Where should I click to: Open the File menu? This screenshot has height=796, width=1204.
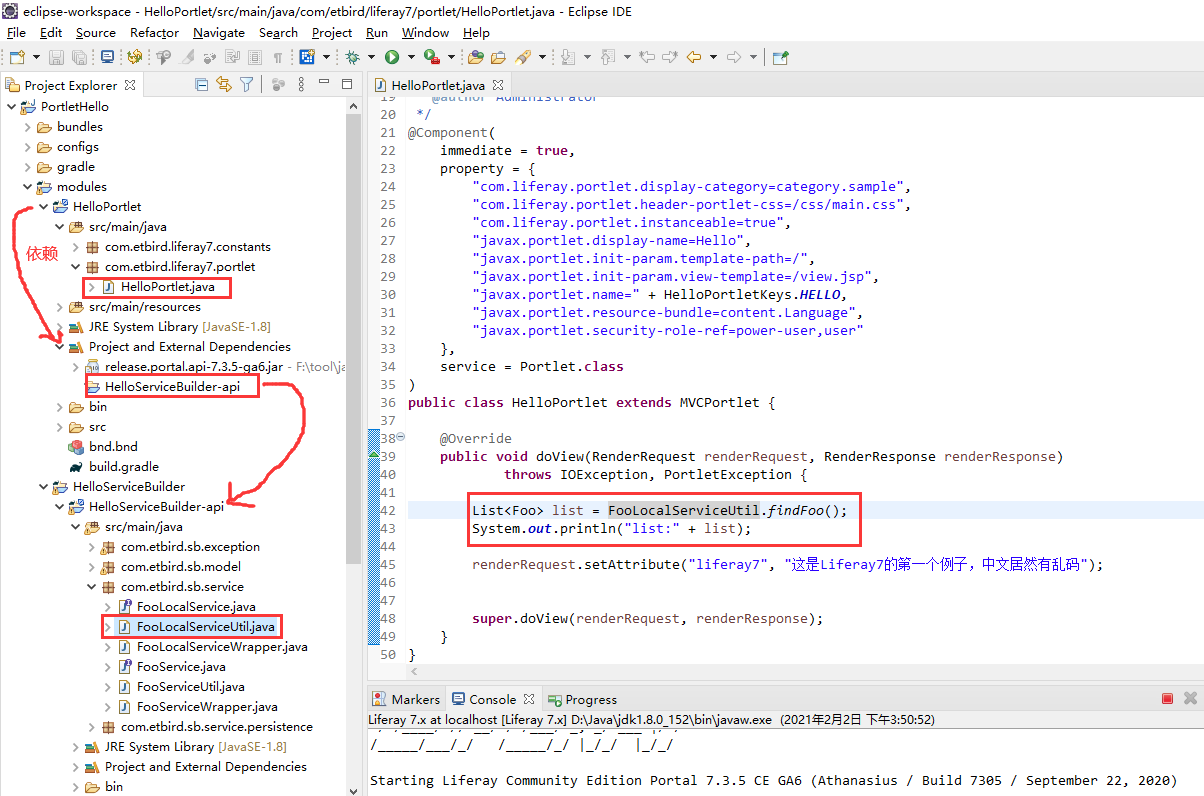coord(17,32)
